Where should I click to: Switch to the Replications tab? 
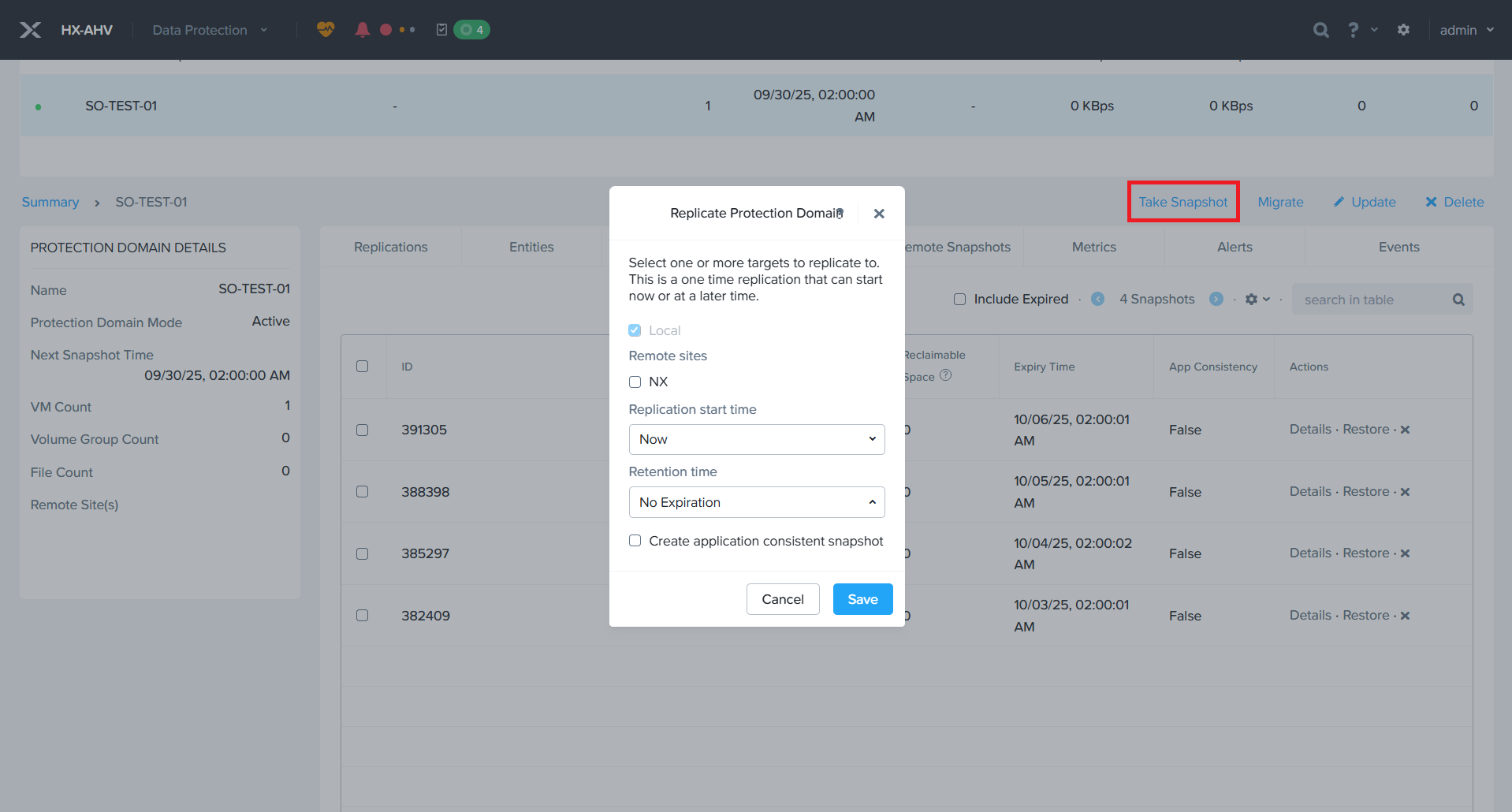[x=390, y=247]
